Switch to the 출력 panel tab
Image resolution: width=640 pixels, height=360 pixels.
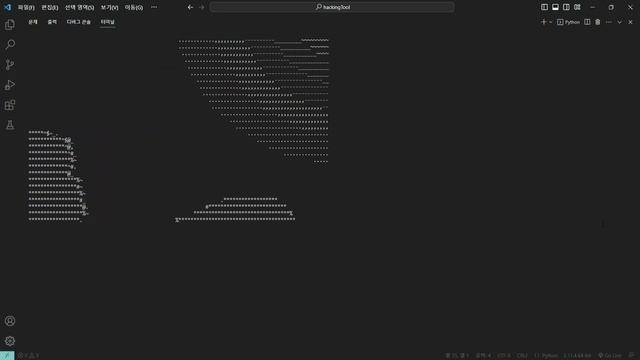pyautogui.click(x=52, y=22)
